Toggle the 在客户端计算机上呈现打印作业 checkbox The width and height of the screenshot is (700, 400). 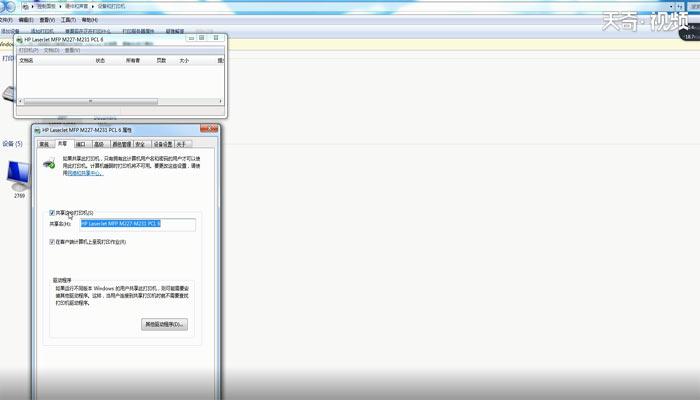point(52,242)
